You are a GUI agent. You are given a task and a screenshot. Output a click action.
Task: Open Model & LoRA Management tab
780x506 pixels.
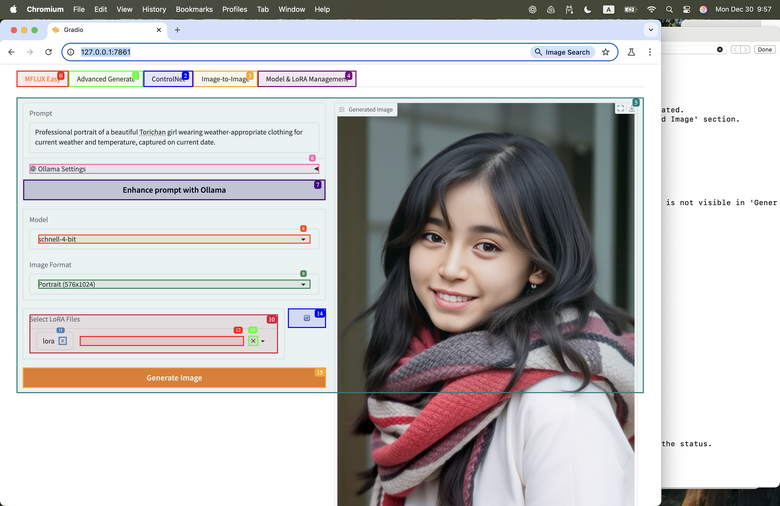[307, 79]
